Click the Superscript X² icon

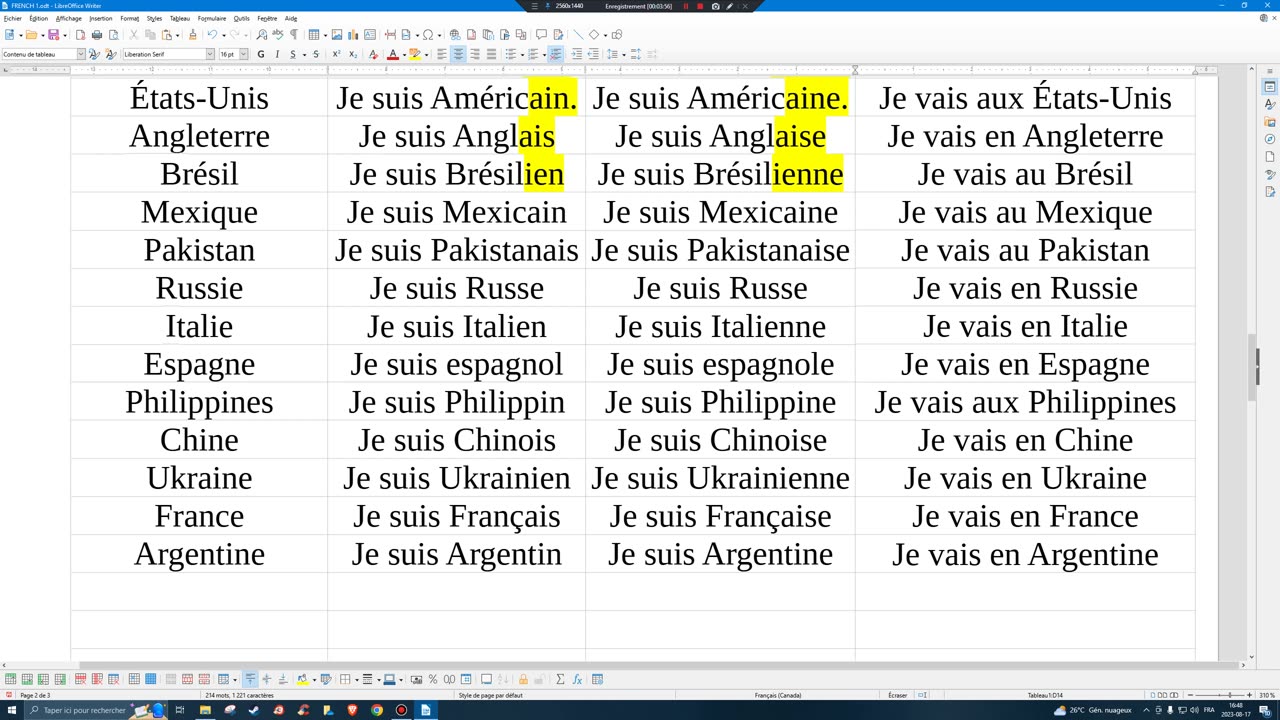pyautogui.click(x=336, y=54)
